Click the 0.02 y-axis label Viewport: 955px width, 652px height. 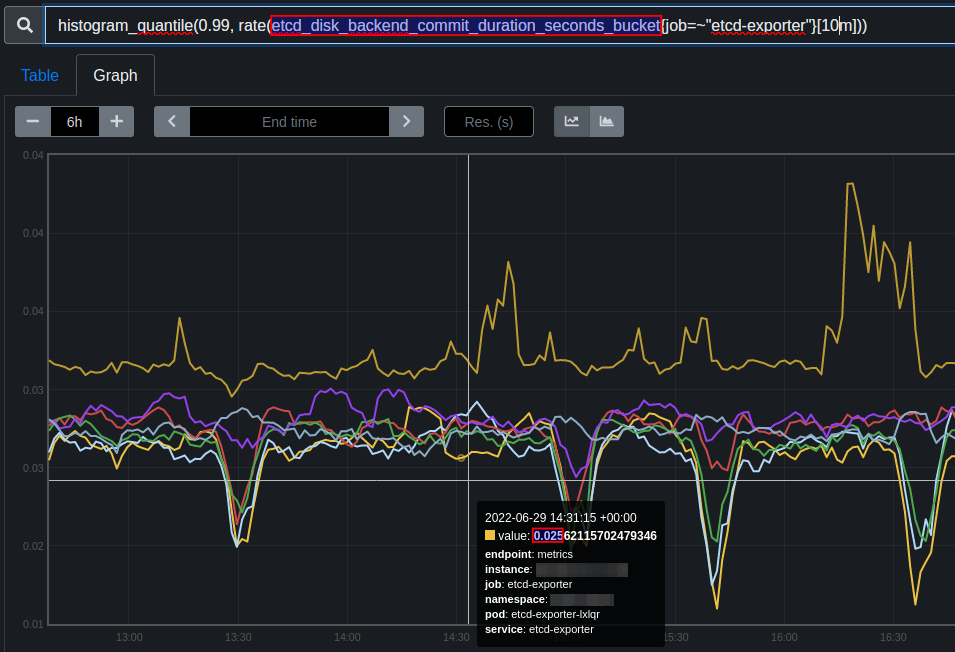tap(33, 546)
